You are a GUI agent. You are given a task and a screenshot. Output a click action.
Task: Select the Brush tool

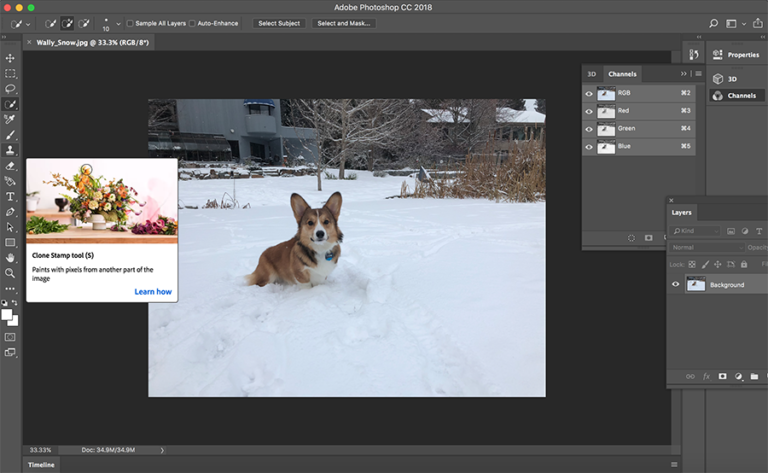(10, 135)
